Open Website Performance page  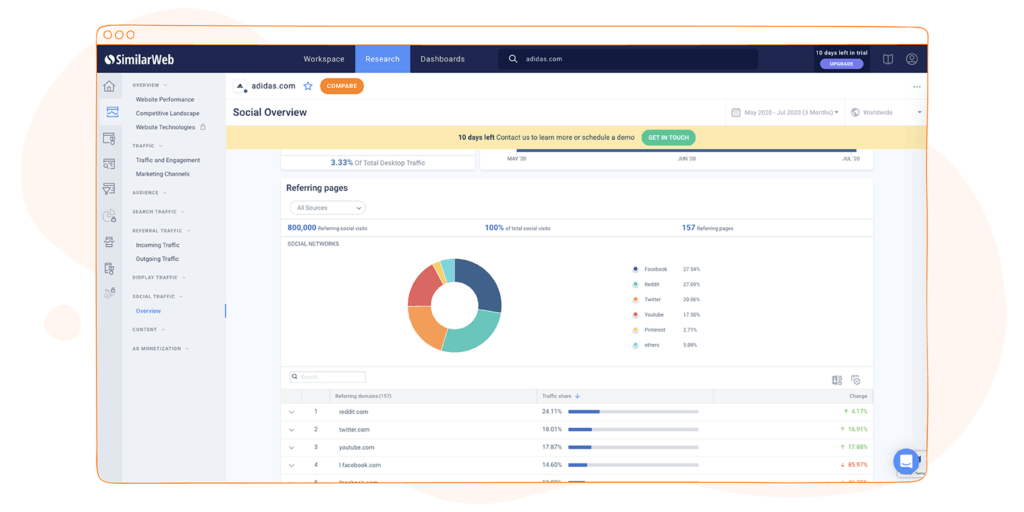pyautogui.click(x=165, y=99)
